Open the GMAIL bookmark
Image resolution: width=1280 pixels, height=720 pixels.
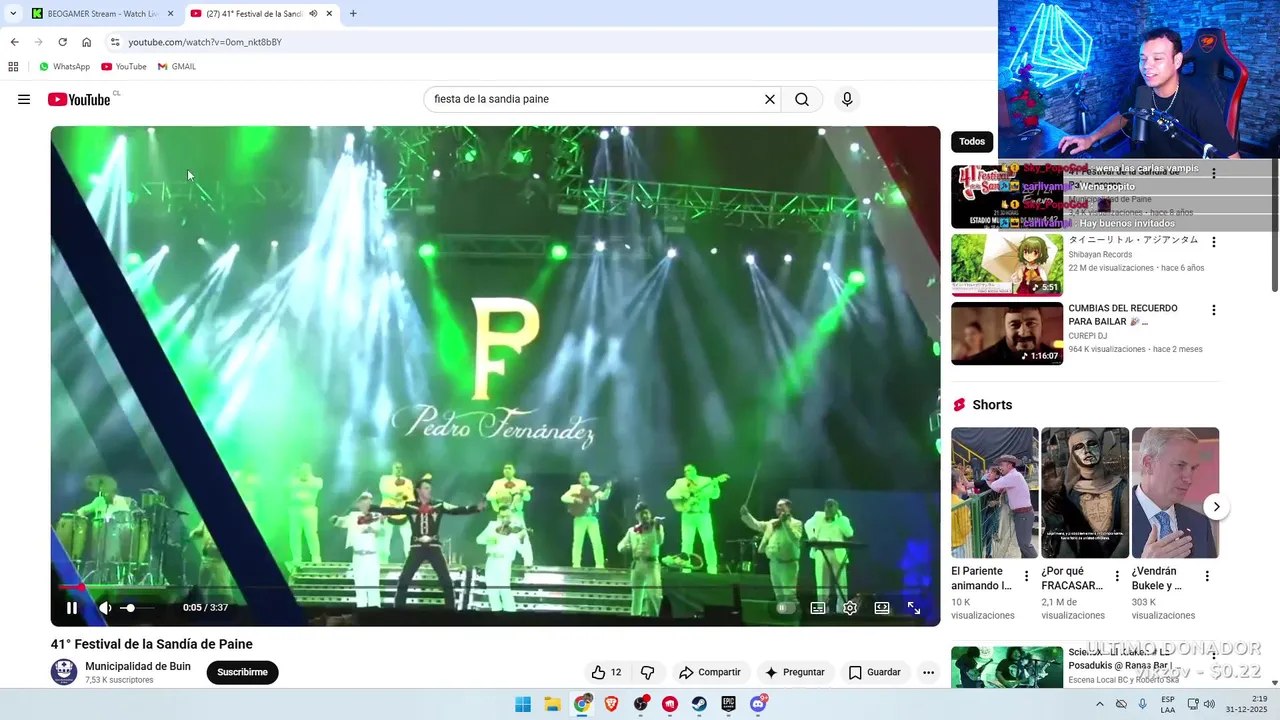(177, 67)
